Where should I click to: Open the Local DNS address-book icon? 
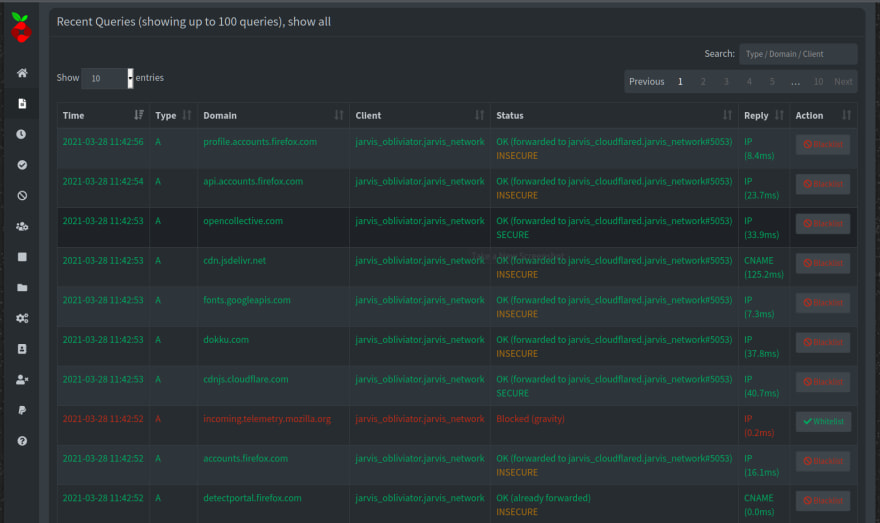point(22,349)
